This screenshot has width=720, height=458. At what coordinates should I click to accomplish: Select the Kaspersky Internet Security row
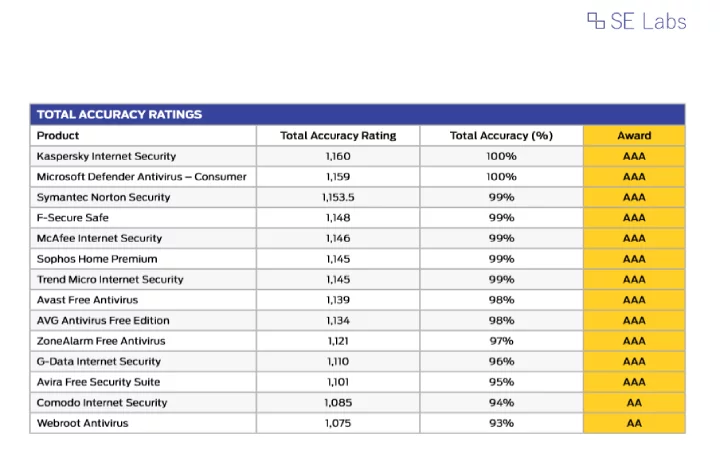pos(358,156)
